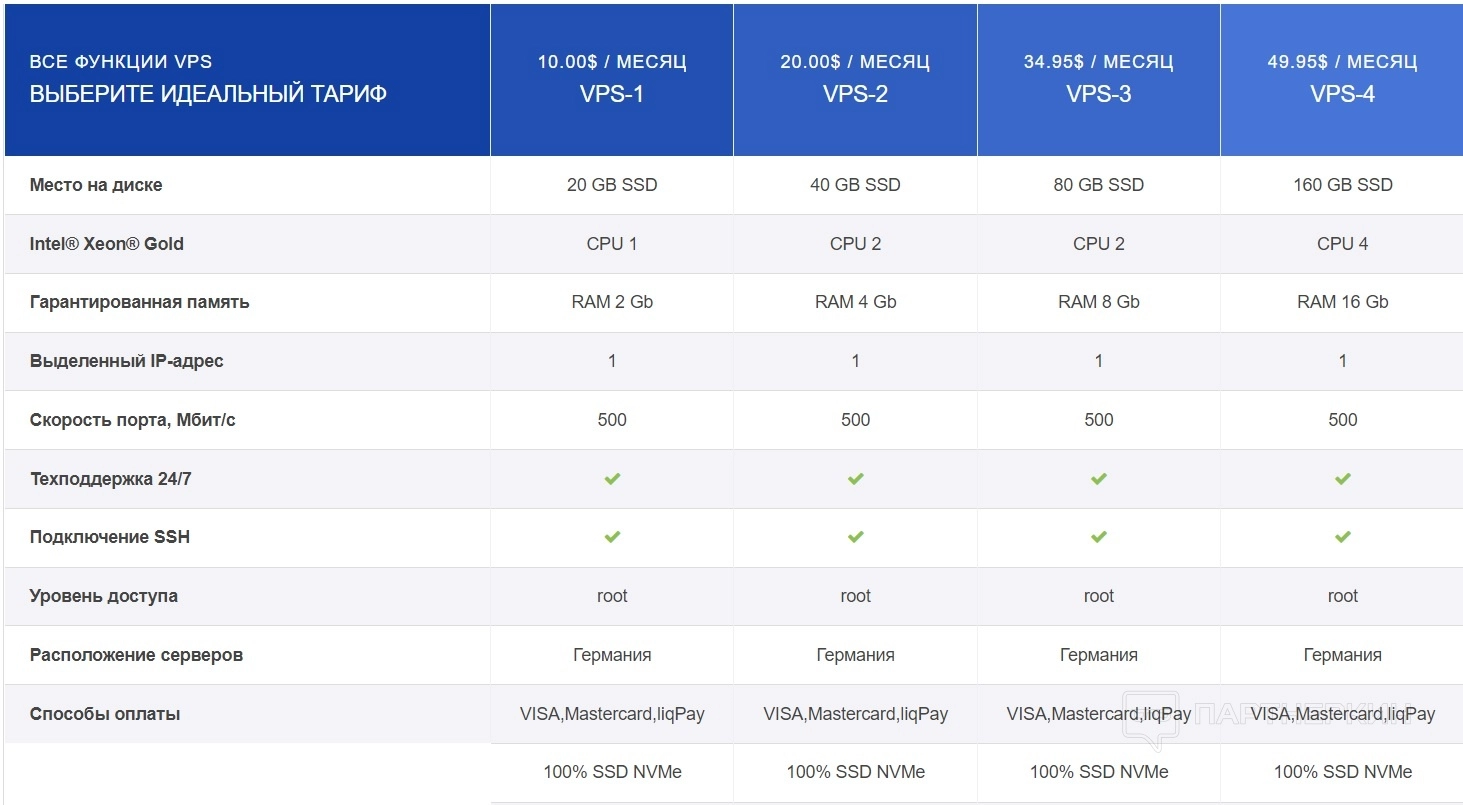The image size is (1463, 805).
Task: Click the Подключение SSH checkmark for VPS-2
Action: point(855,537)
